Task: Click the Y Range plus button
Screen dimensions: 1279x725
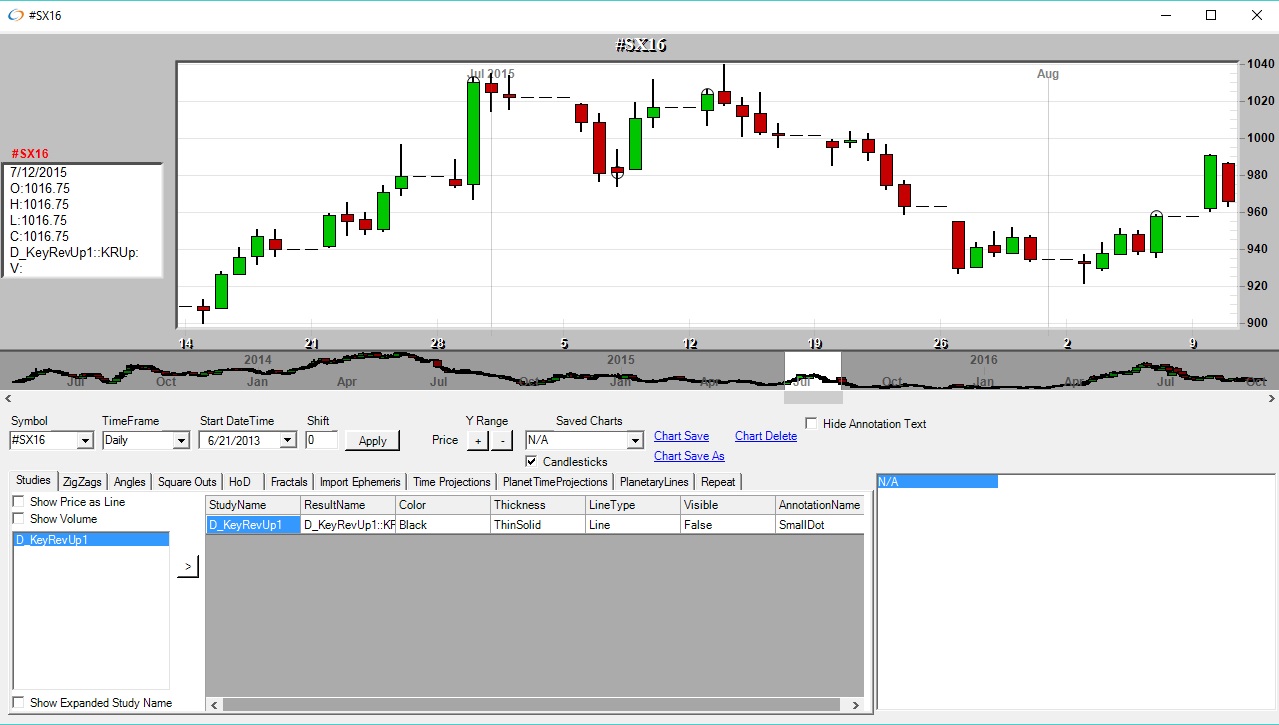Action: [x=478, y=440]
